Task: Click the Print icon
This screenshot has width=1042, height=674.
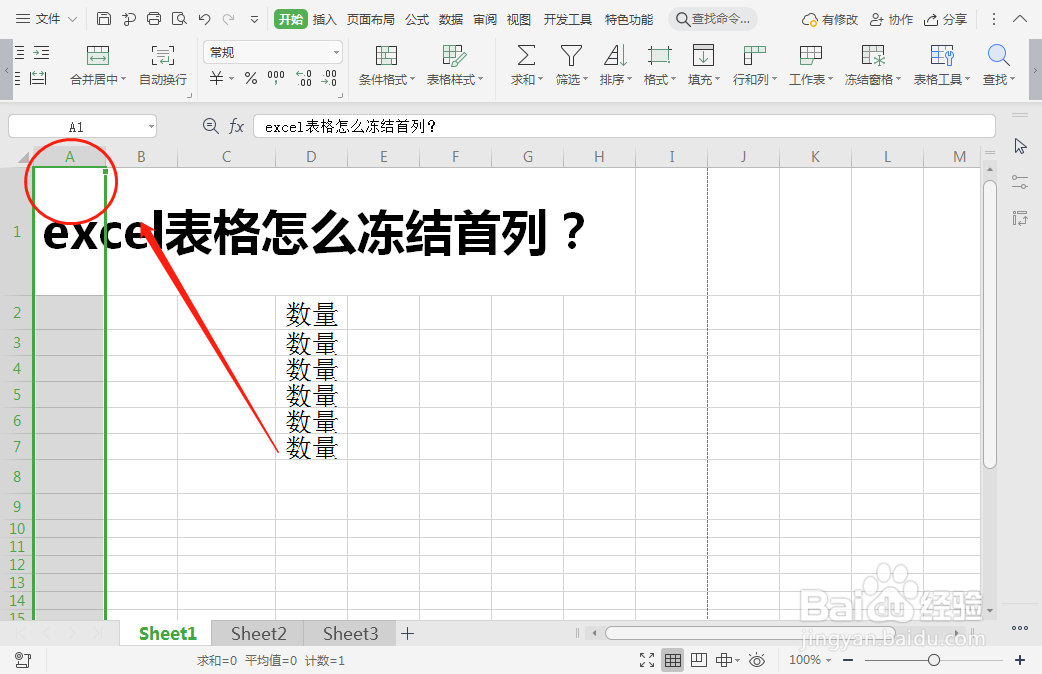Action: pyautogui.click(x=154, y=19)
